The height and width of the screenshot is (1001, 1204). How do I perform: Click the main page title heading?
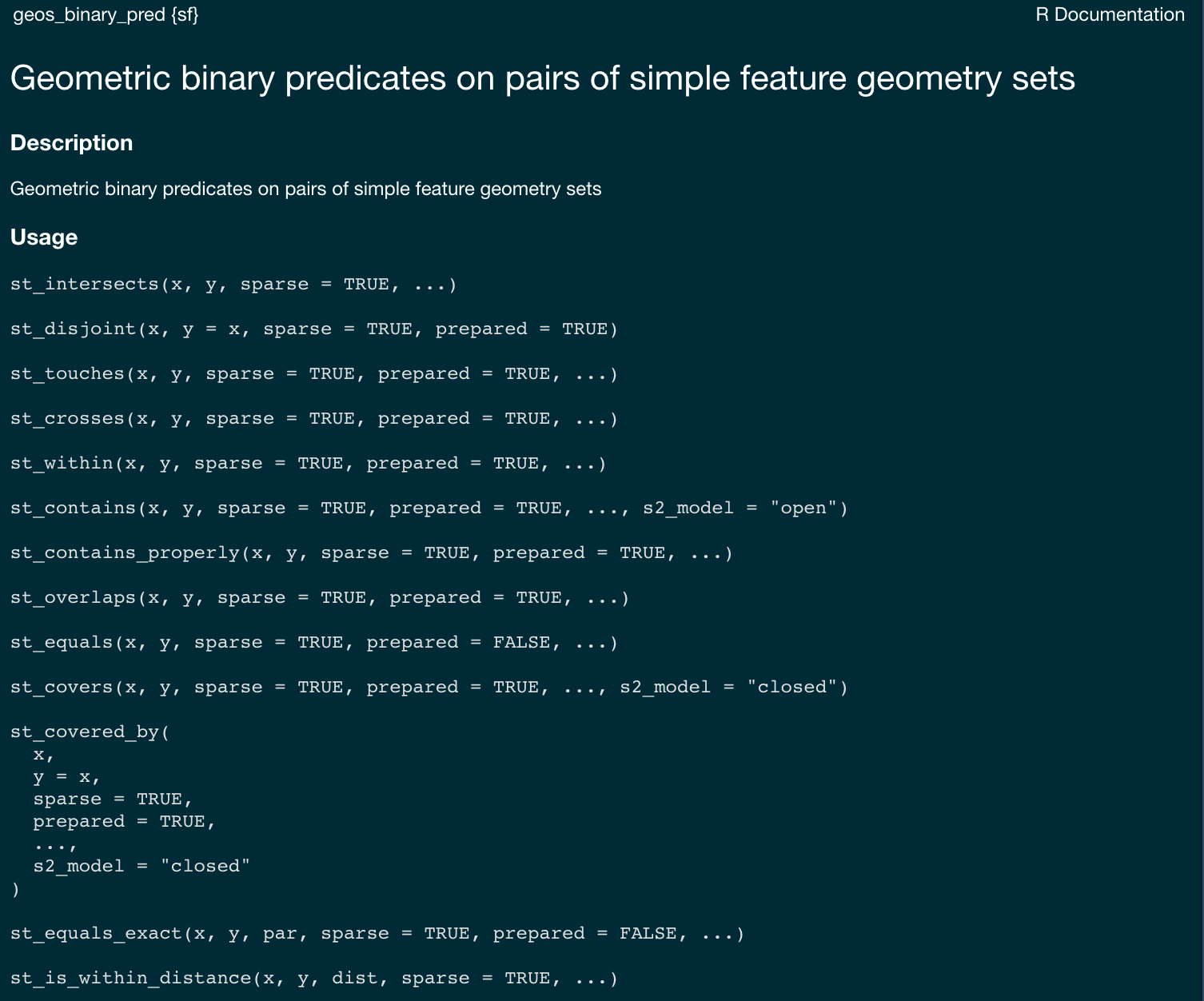542,78
